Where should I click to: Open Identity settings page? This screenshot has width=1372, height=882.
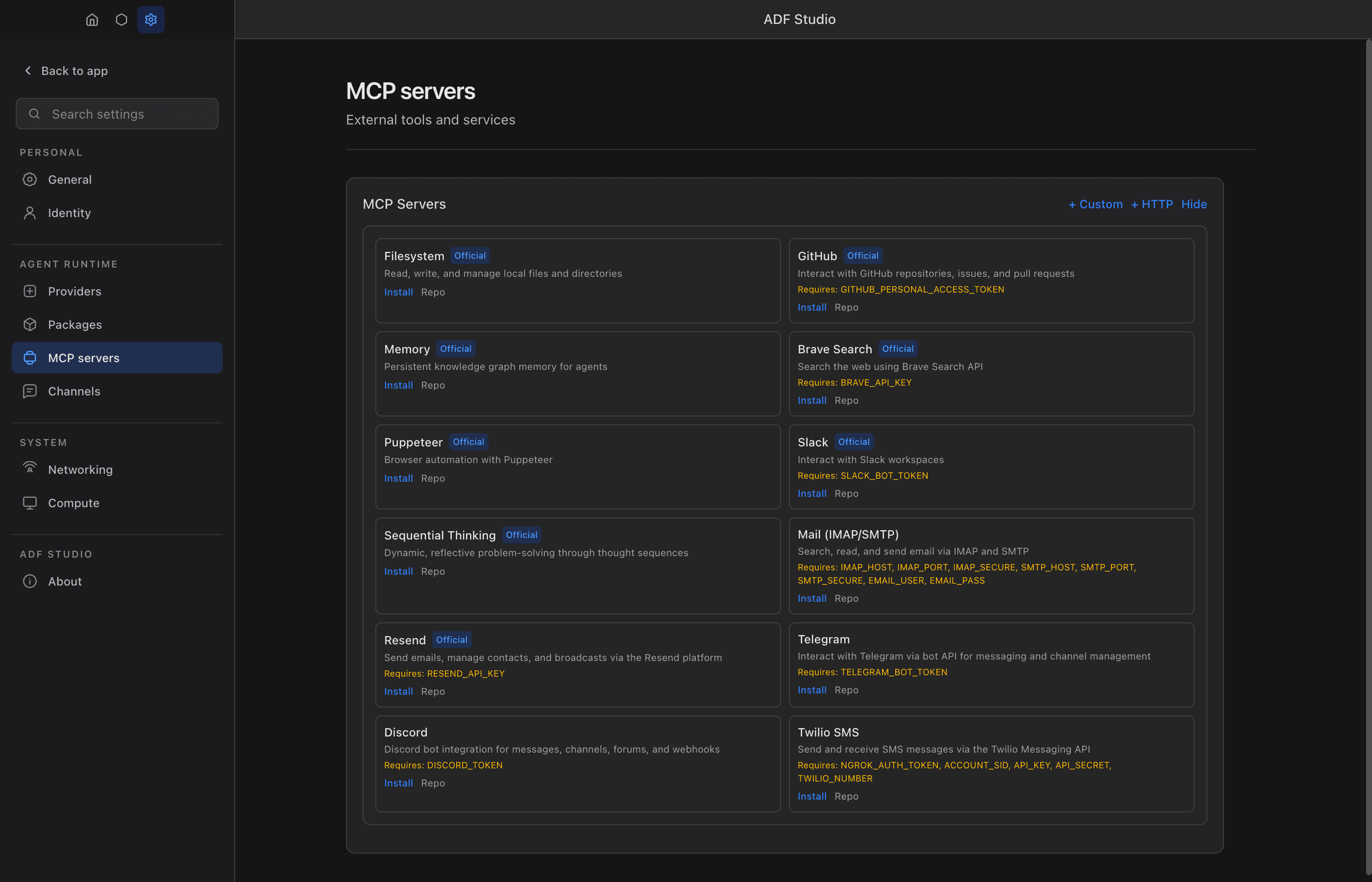(117, 213)
